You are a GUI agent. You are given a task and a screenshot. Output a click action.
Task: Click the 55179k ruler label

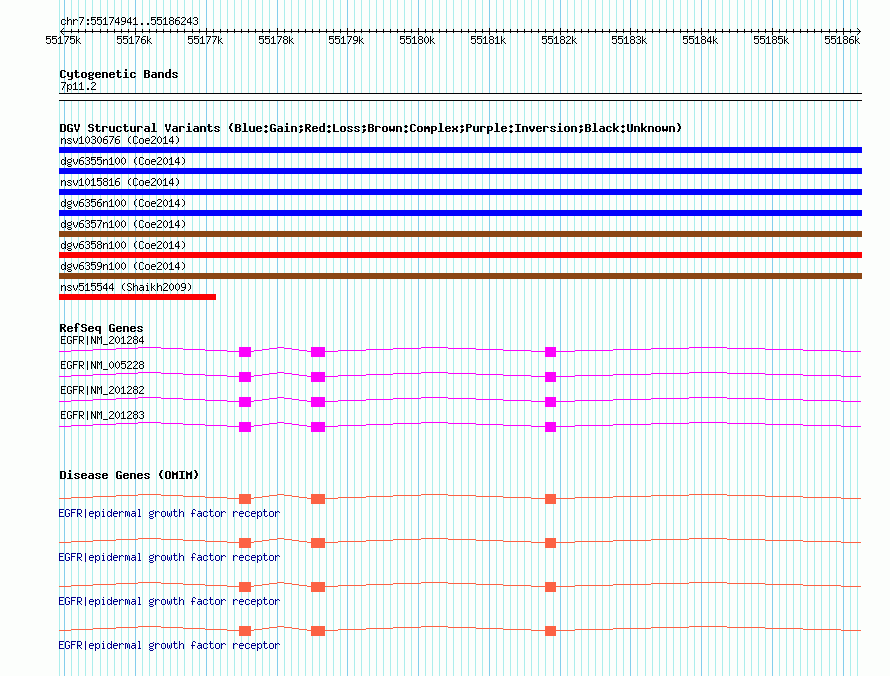click(x=346, y=40)
